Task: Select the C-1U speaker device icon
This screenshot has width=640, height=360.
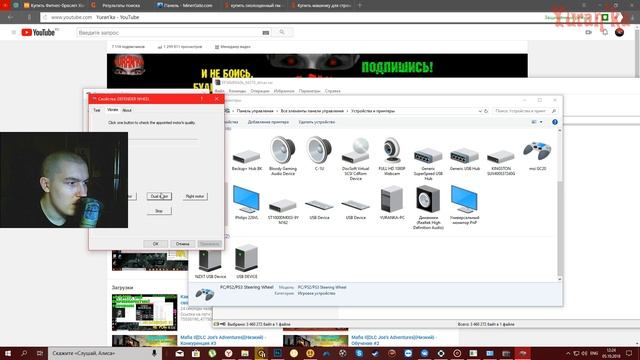Action: pos(319,150)
